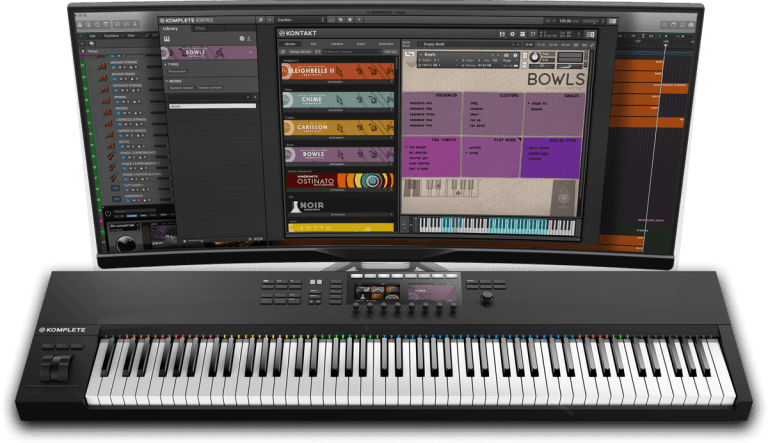Open Instruments dropdown under Noir

[x=340, y=215]
